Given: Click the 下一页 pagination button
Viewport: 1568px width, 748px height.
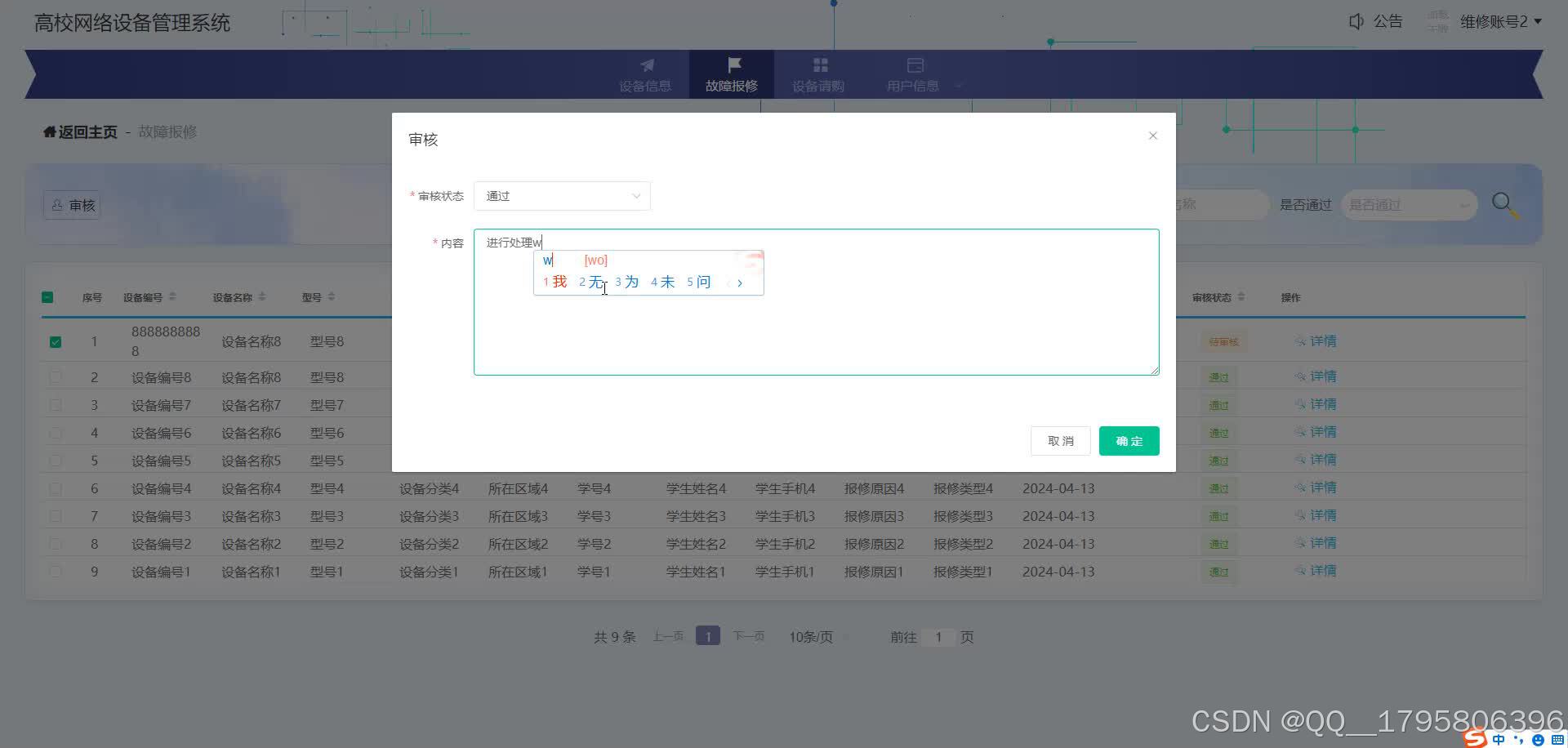Looking at the screenshot, I should click(748, 636).
